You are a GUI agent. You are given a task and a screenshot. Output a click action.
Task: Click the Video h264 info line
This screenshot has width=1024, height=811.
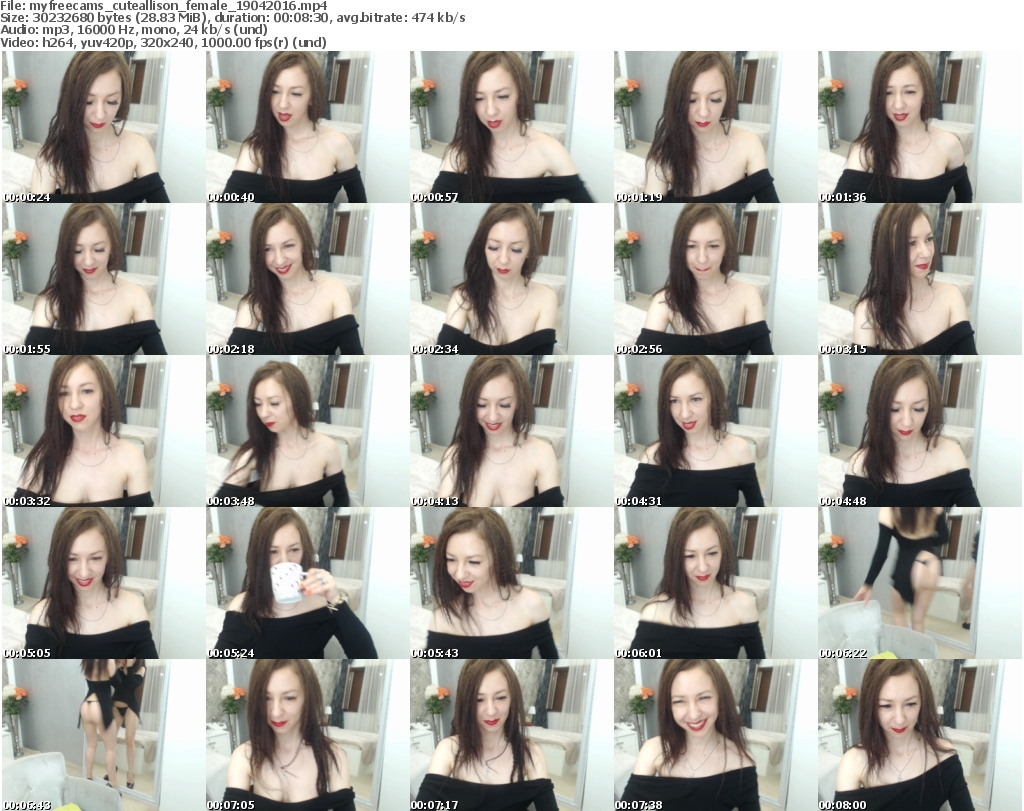pos(163,42)
